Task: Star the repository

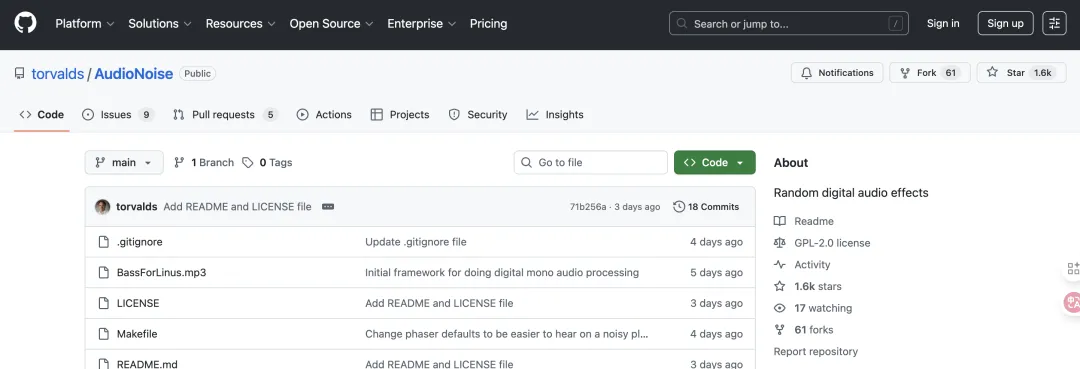Action: tap(1021, 73)
